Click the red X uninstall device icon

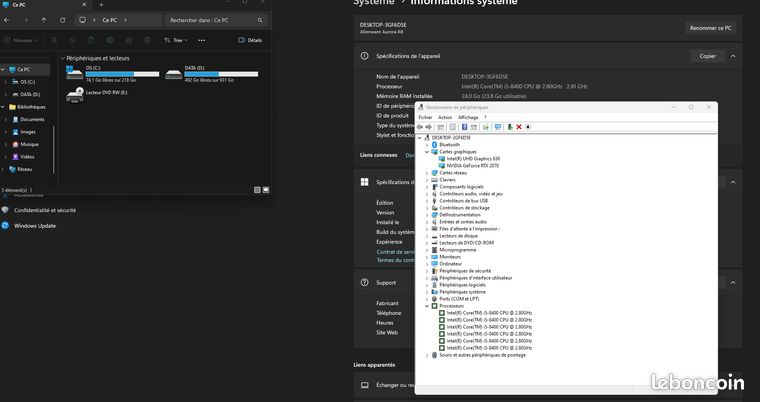(x=519, y=127)
